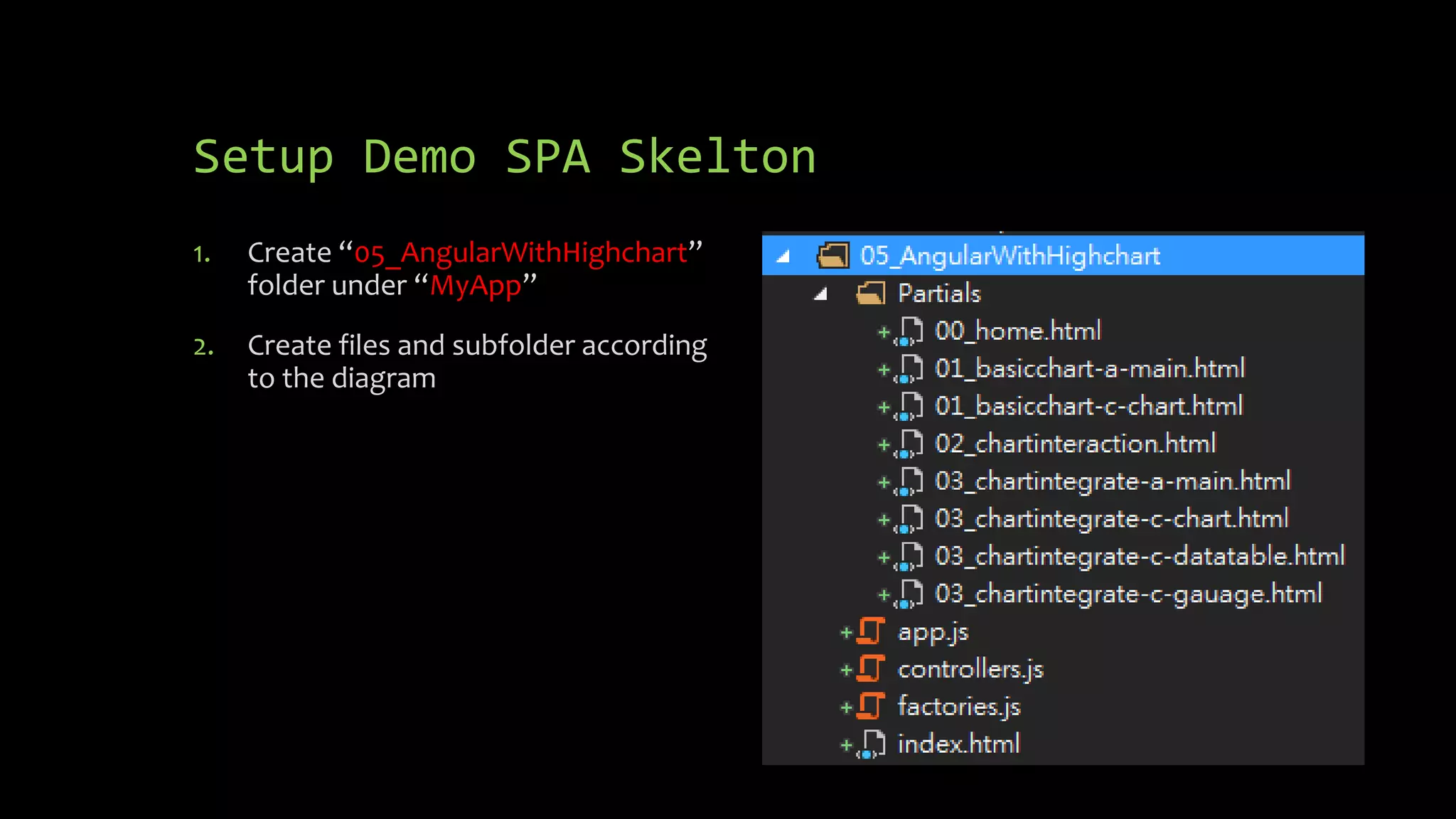Screen dimensions: 1456x819
Task: Click red 05_AngularWithHighchart text in step one
Action: pyautogui.click(x=520, y=253)
